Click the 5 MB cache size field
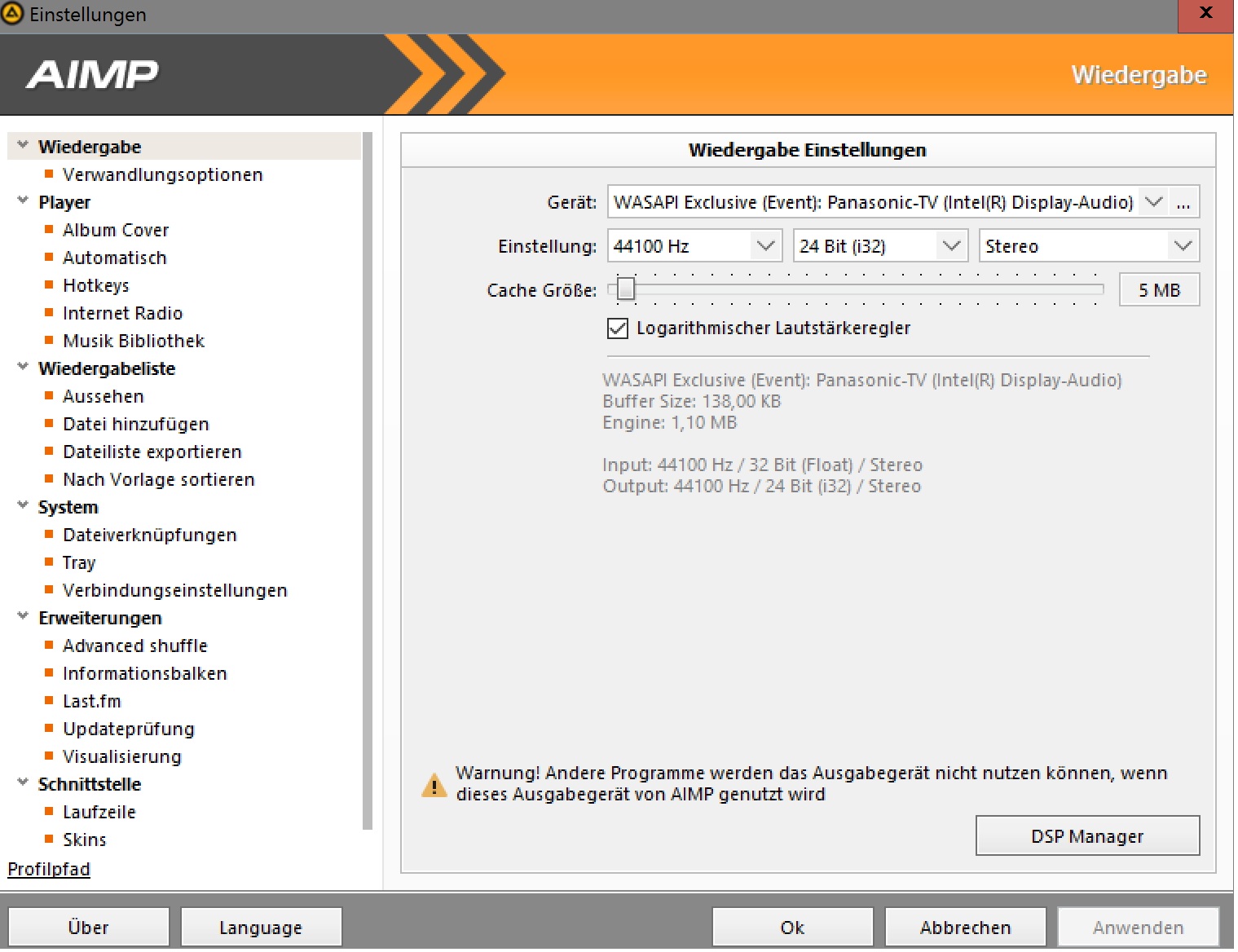The image size is (1238, 952). point(1159,290)
